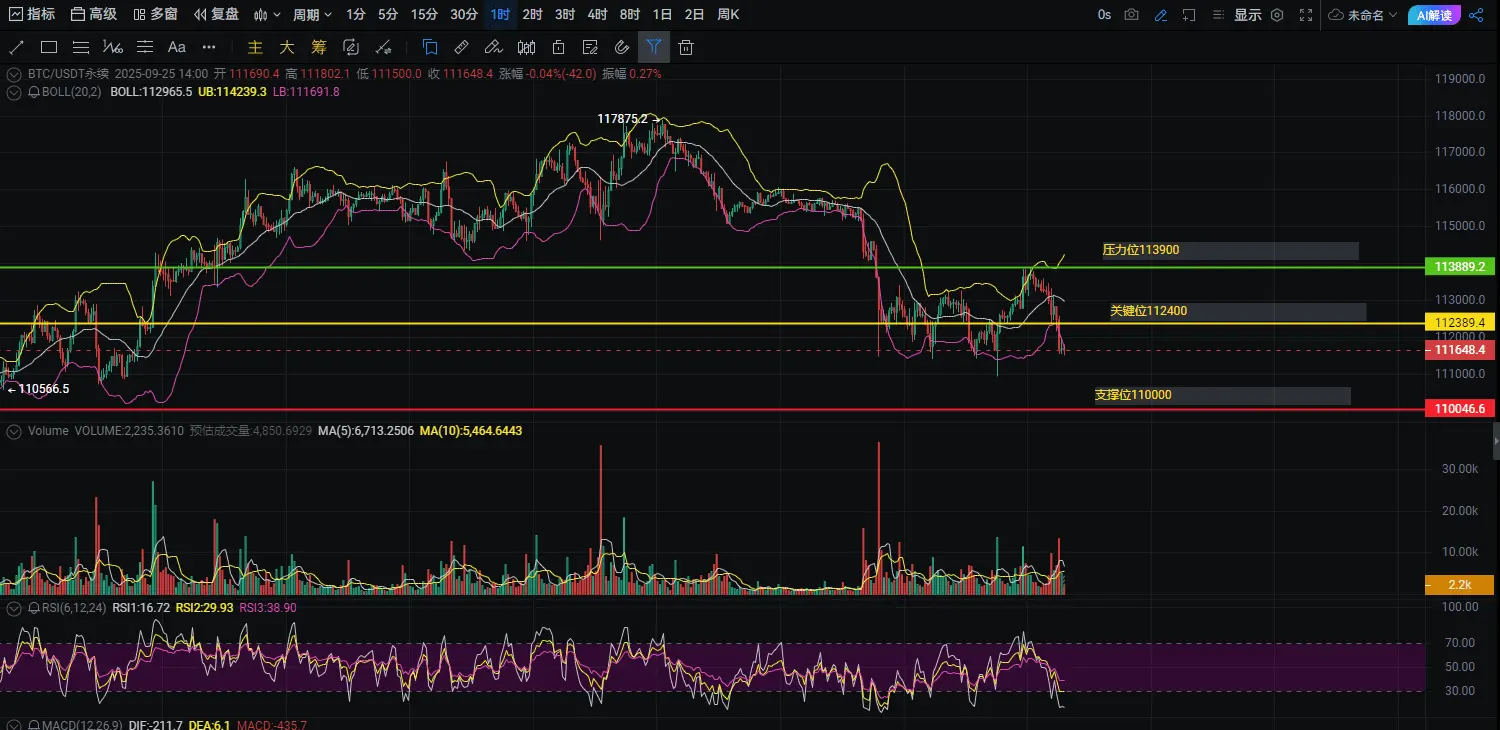Expand the 周期 period dropdown

tap(313, 14)
